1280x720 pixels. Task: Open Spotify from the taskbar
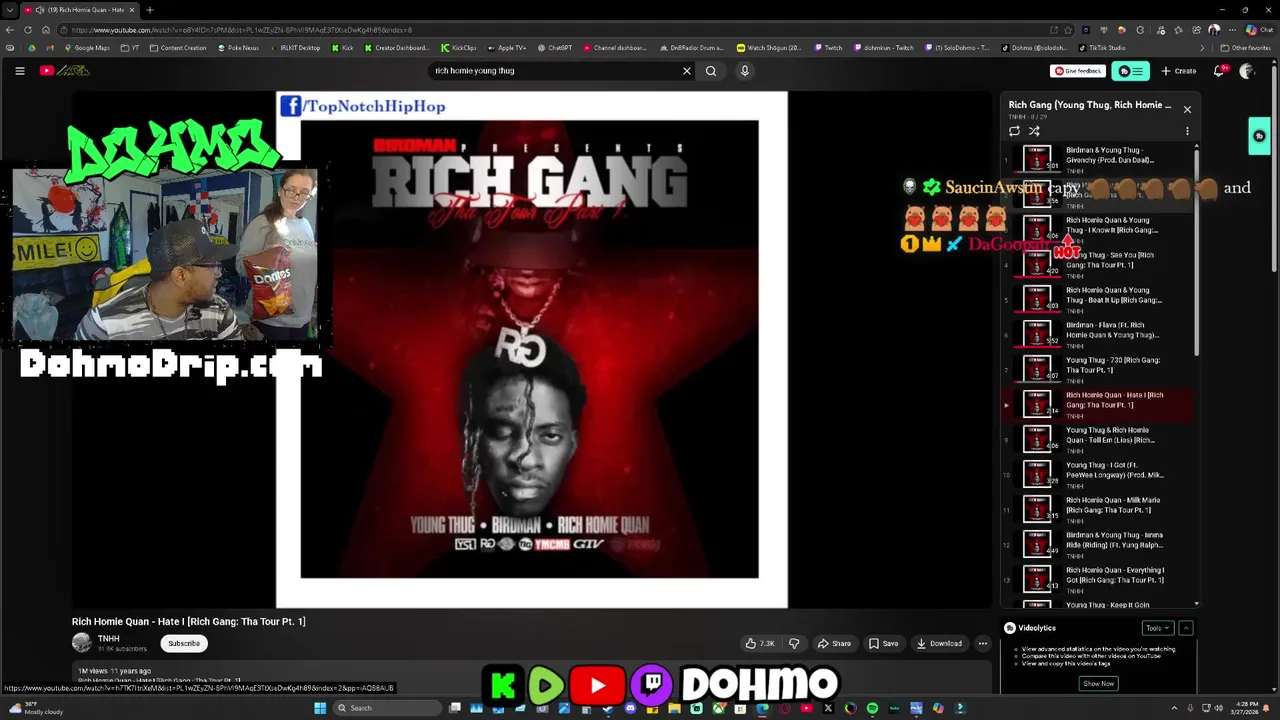872,708
